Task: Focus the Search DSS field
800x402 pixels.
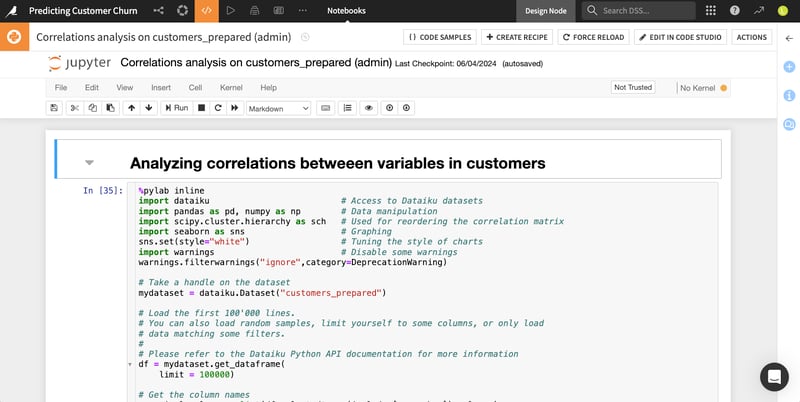Action: coord(639,11)
